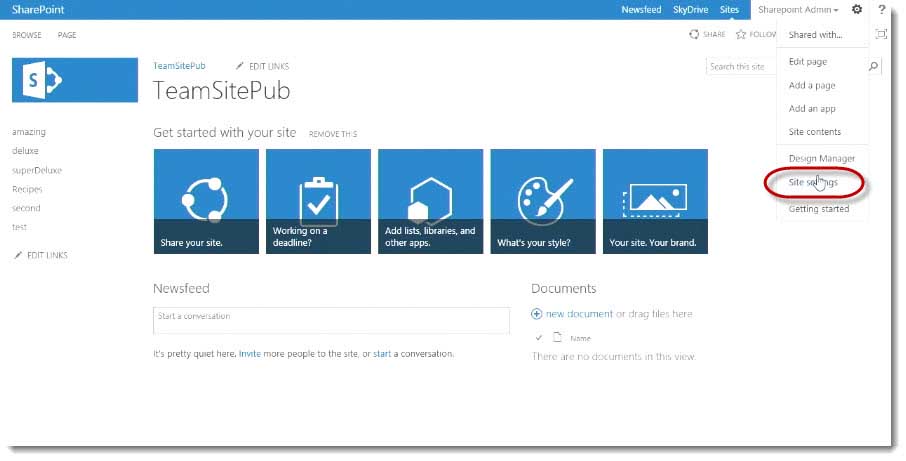This screenshot has height=461, width=906.
Task: Click the SharePoint site logo
Action: pyautogui.click(x=75, y=80)
